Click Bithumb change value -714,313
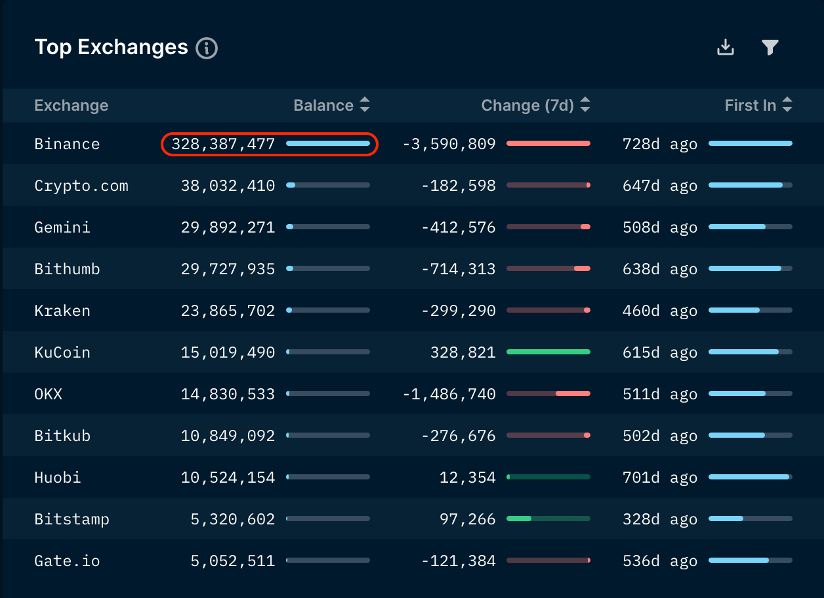 458,269
